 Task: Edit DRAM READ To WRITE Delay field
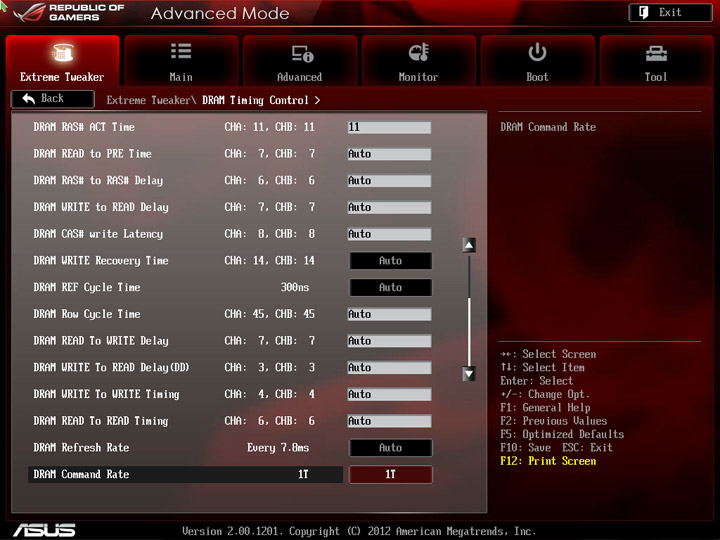click(389, 341)
